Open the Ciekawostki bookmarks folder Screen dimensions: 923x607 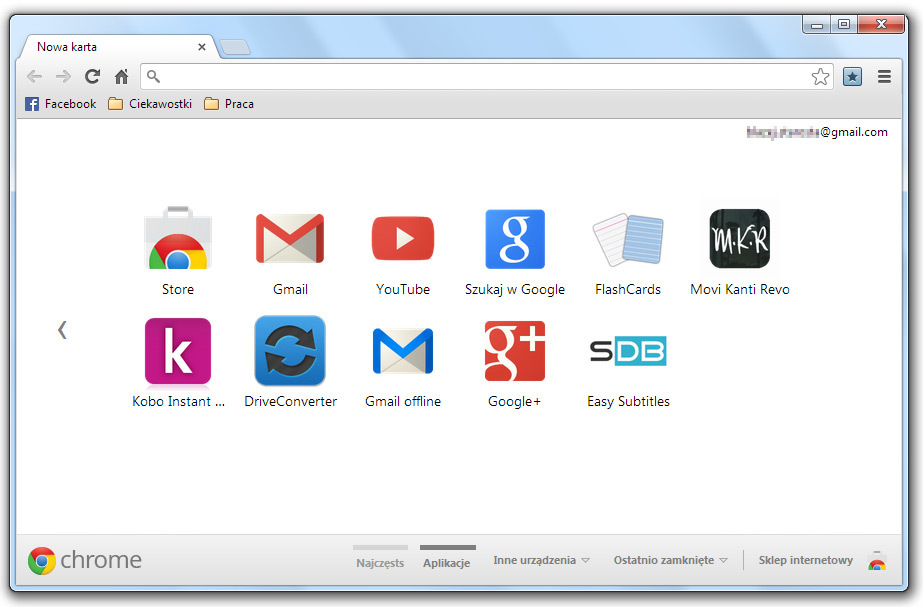click(150, 104)
